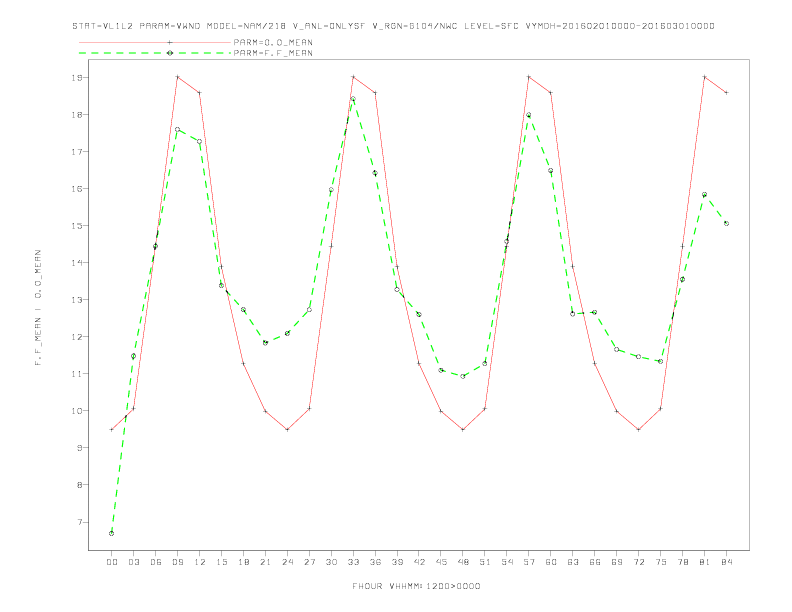The height and width of the screenshot is (612, 792).
Task: Click x-axis forecast hour label 24
Action: coord(287,562)
